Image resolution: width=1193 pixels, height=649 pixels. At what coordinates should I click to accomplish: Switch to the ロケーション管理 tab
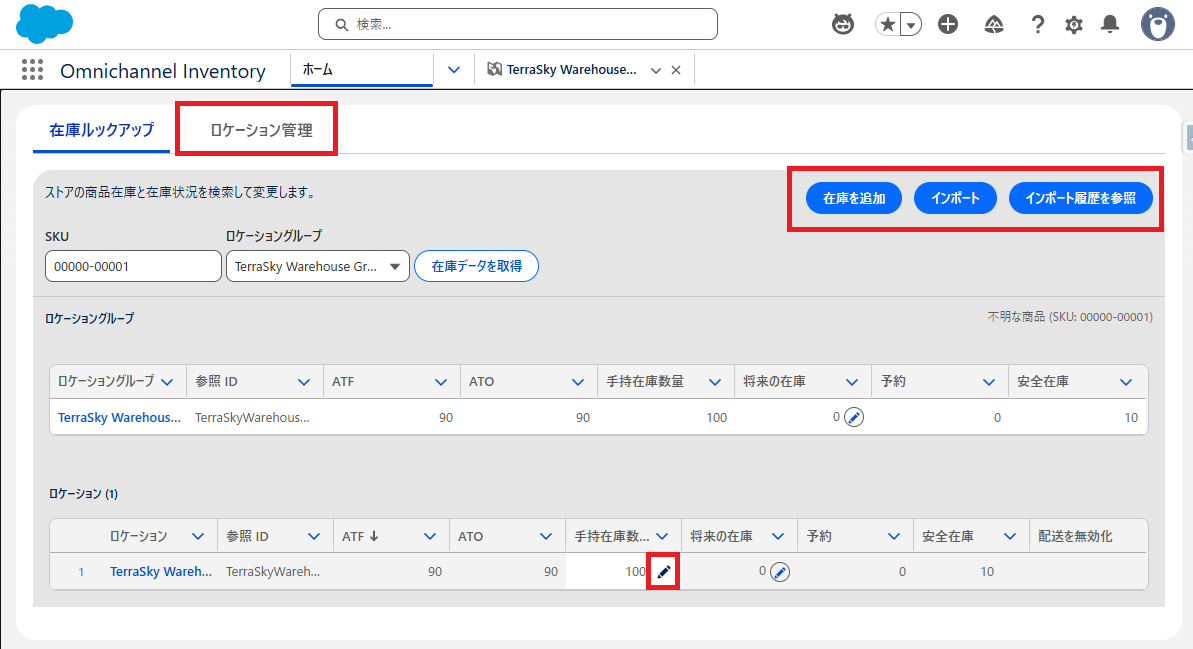(261, 130)
